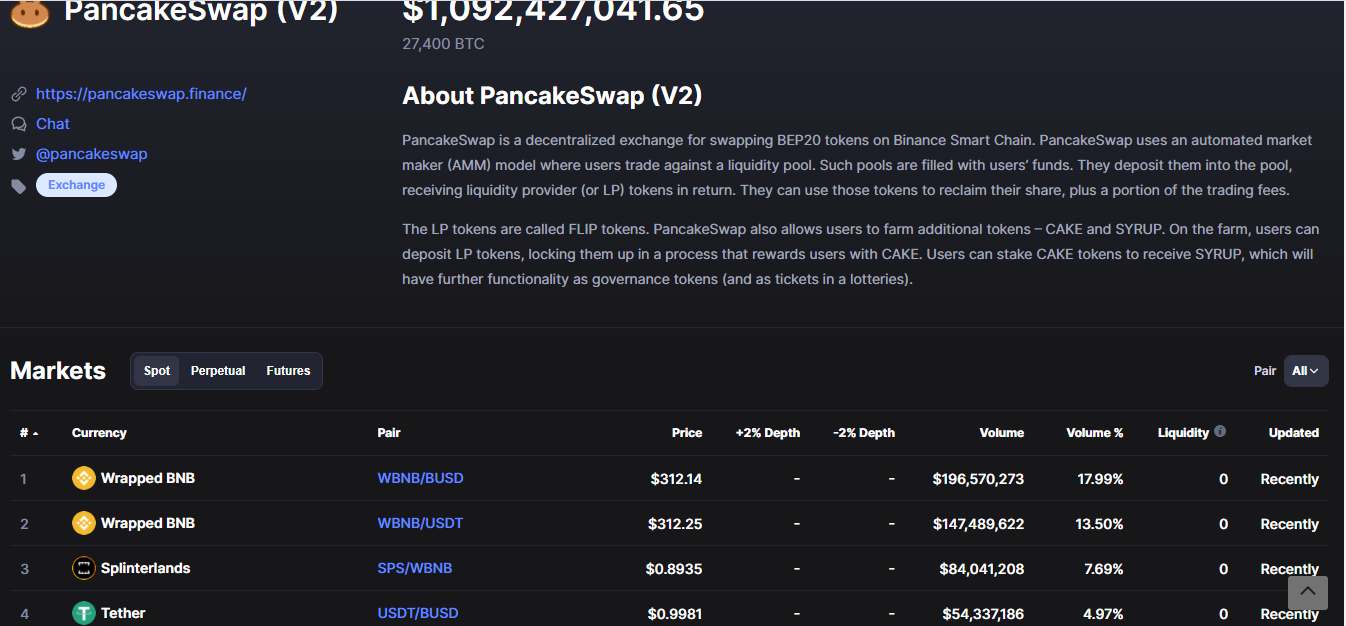
Task: Open the USDT/BUSD pair link
Action: 419,613
